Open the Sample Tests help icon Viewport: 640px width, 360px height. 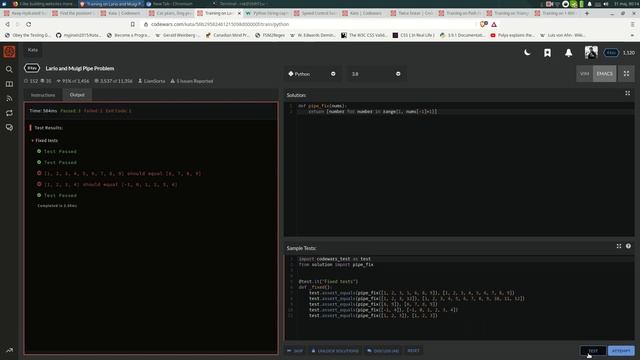(628, 246)
